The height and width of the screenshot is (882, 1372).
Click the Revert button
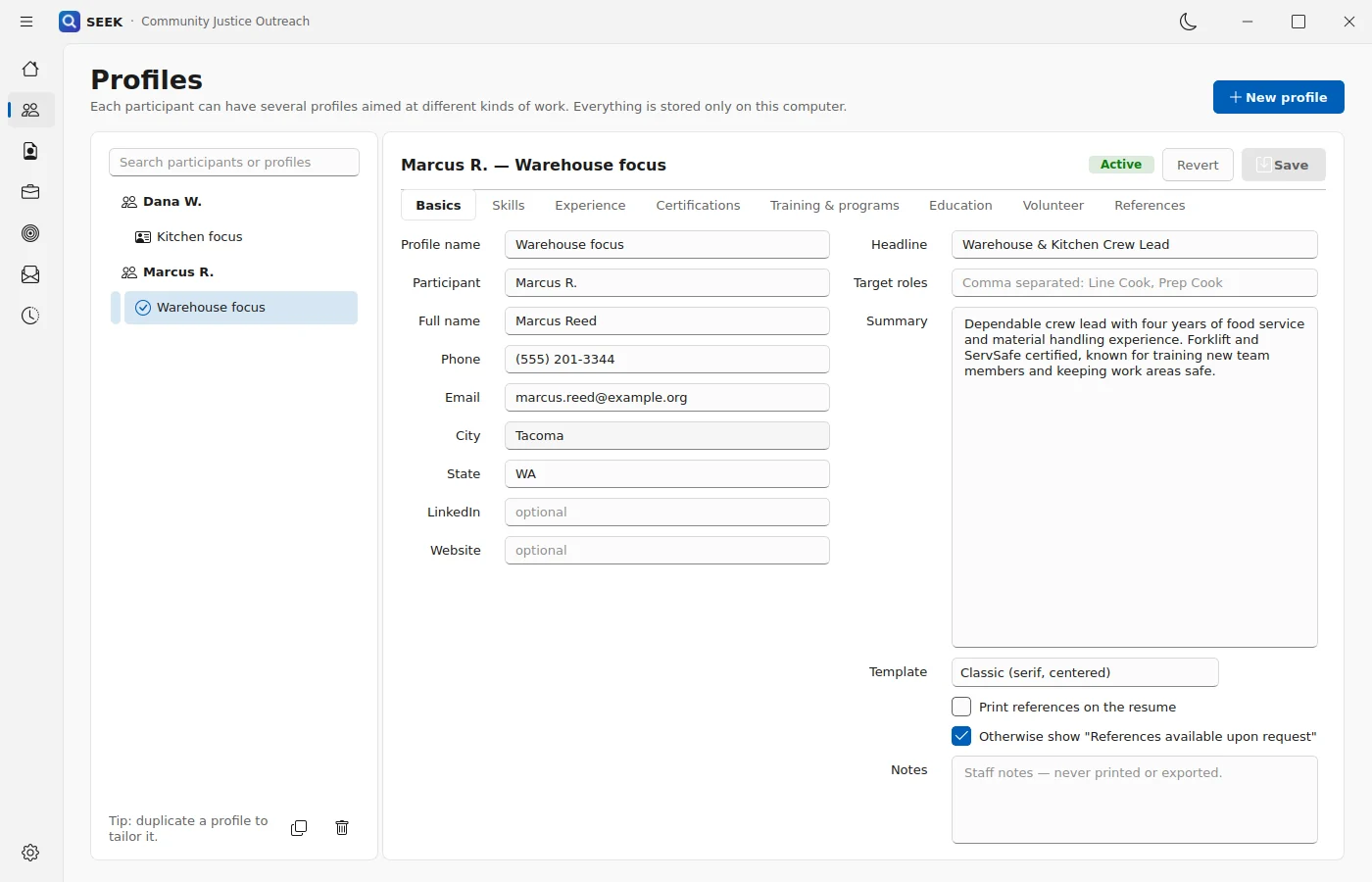pyautogui.click(x=1198, y=165)
